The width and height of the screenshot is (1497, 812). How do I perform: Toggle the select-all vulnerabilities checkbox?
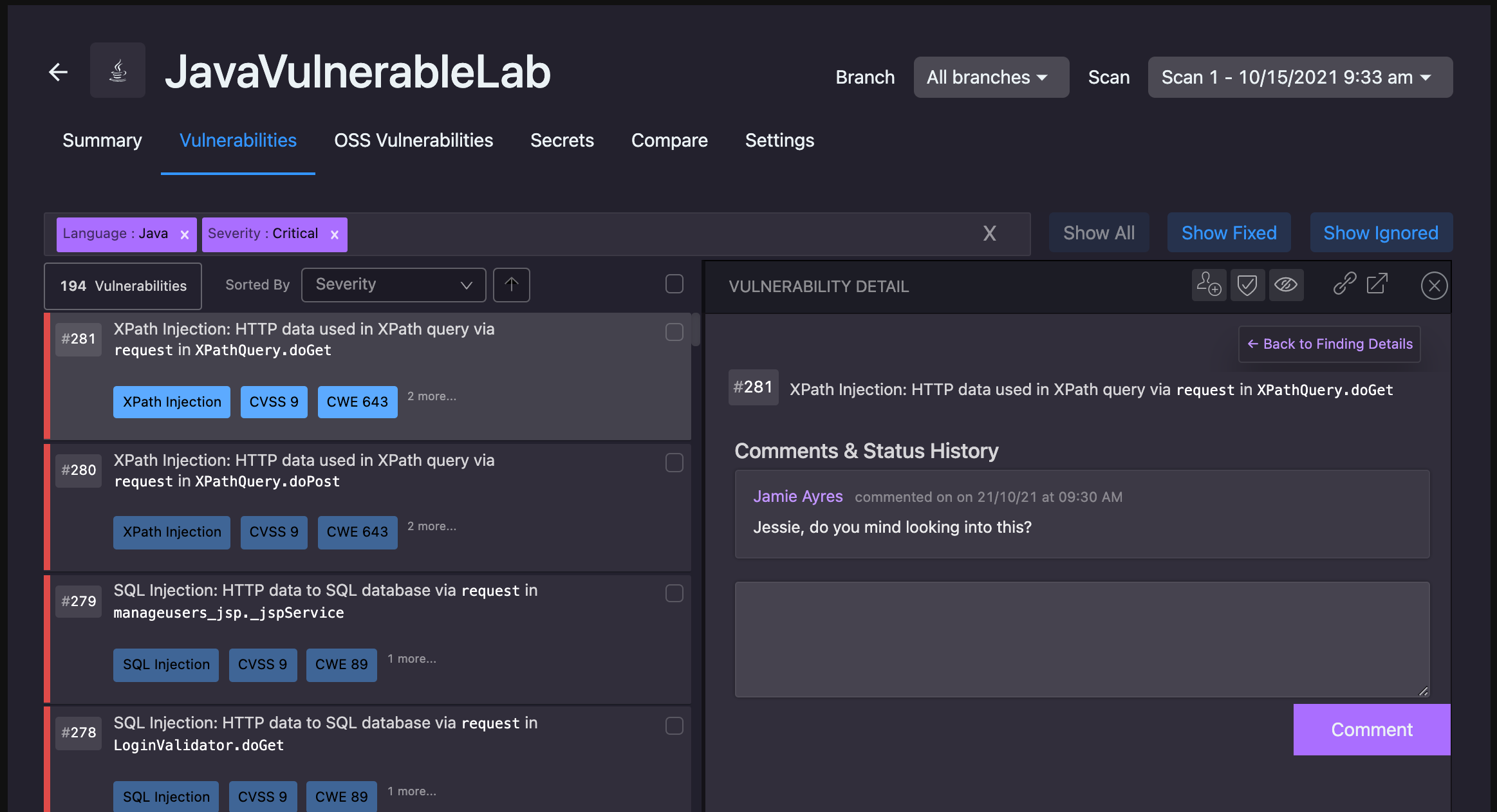tap(674, 284)
